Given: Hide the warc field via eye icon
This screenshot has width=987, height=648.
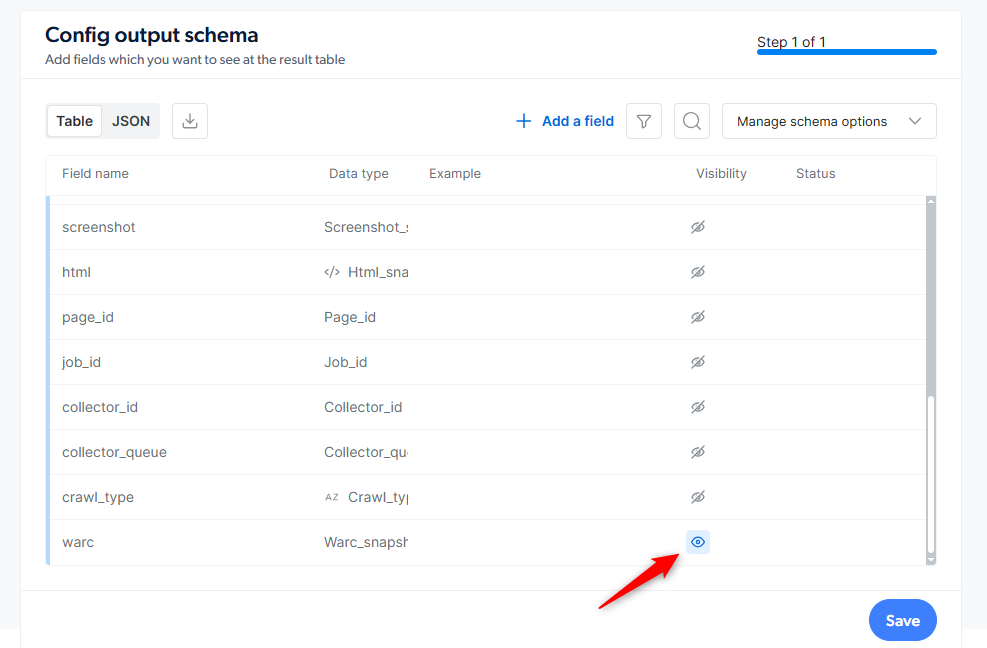Looking at the screenshot, I should tap(697, 542).
